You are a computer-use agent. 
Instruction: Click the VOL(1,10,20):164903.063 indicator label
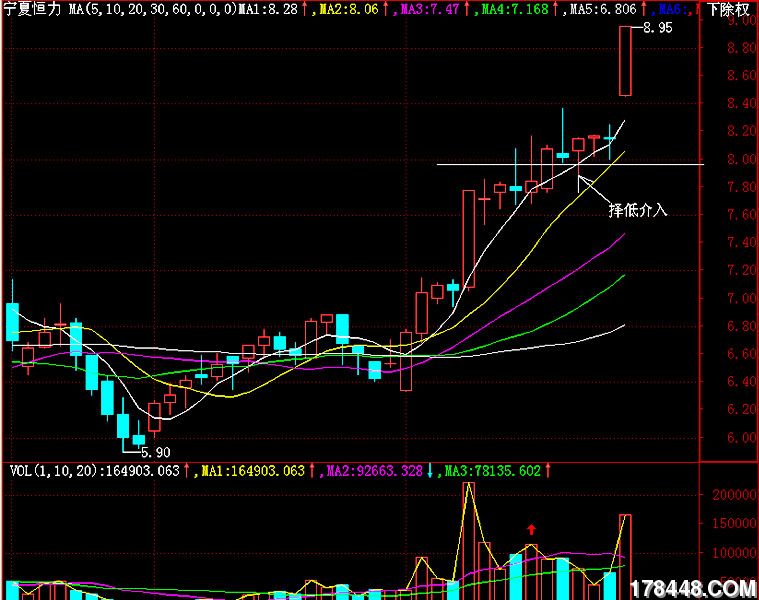click(95, 471)
